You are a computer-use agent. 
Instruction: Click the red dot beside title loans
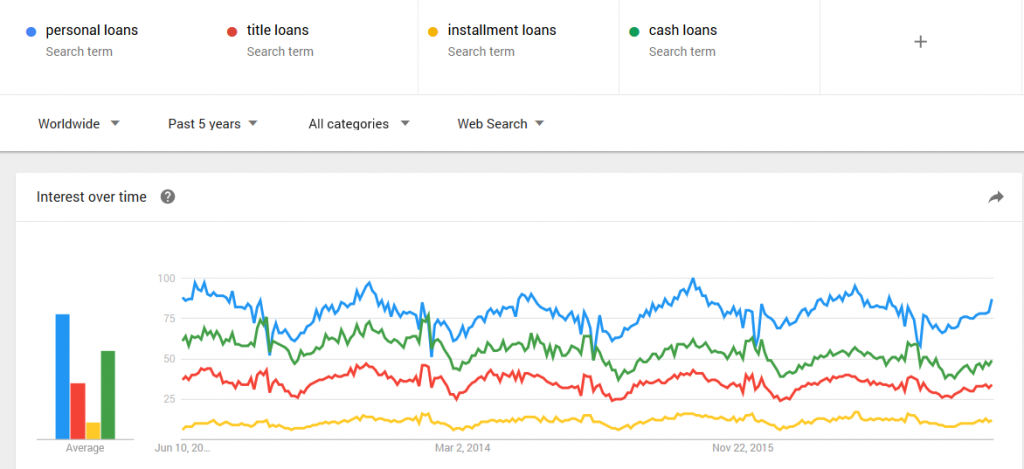click(232, 31)
